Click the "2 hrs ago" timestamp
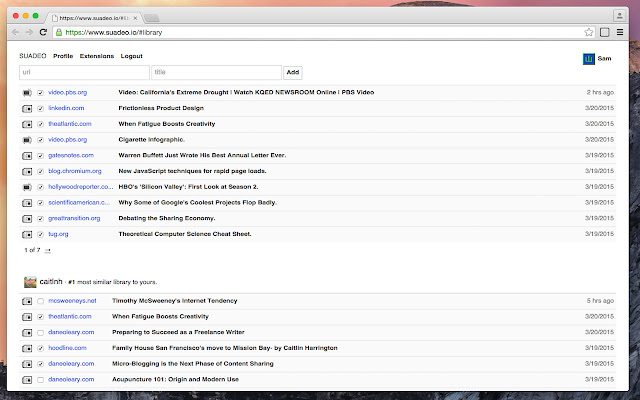The height and width of the screenshot is (400, 640). click(x=600, y=92)
